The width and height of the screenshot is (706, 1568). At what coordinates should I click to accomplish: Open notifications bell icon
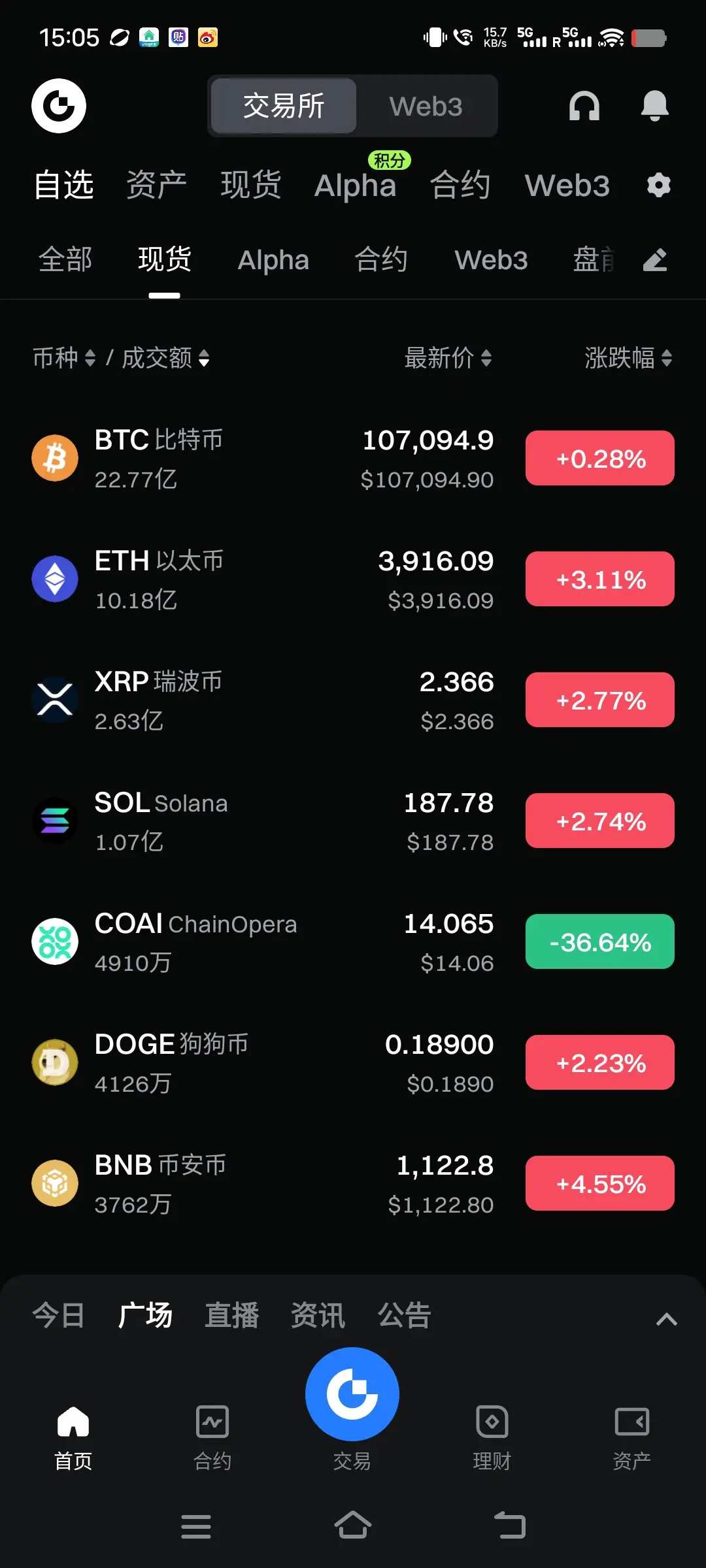click(x=654, y=106)
